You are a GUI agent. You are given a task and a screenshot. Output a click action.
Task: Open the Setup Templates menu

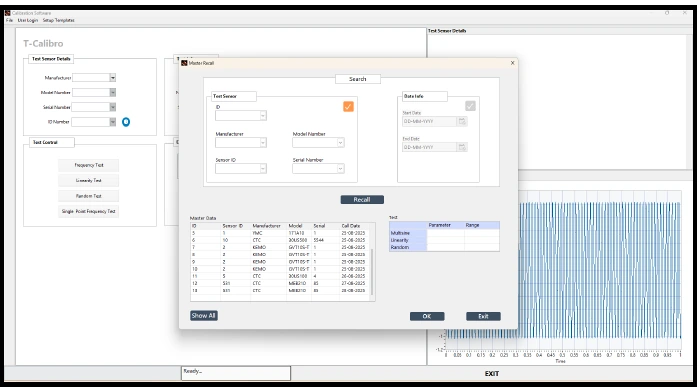(x=58, y=21)
